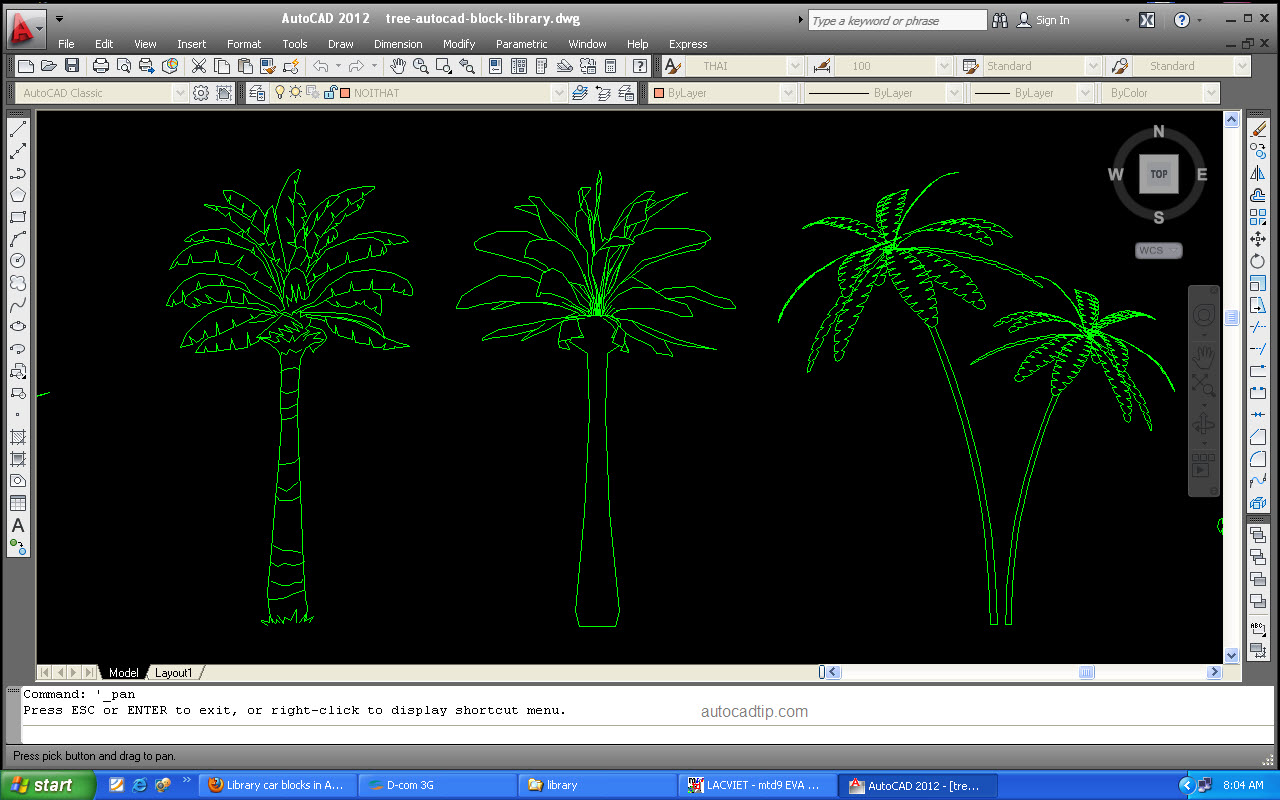
Task: Select the Ellipse tool
Action: pyautogui.click(x=18, y=327)
